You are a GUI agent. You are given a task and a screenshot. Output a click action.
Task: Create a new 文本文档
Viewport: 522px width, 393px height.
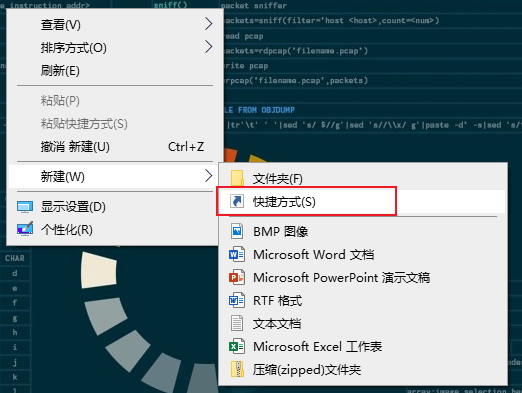363,323
